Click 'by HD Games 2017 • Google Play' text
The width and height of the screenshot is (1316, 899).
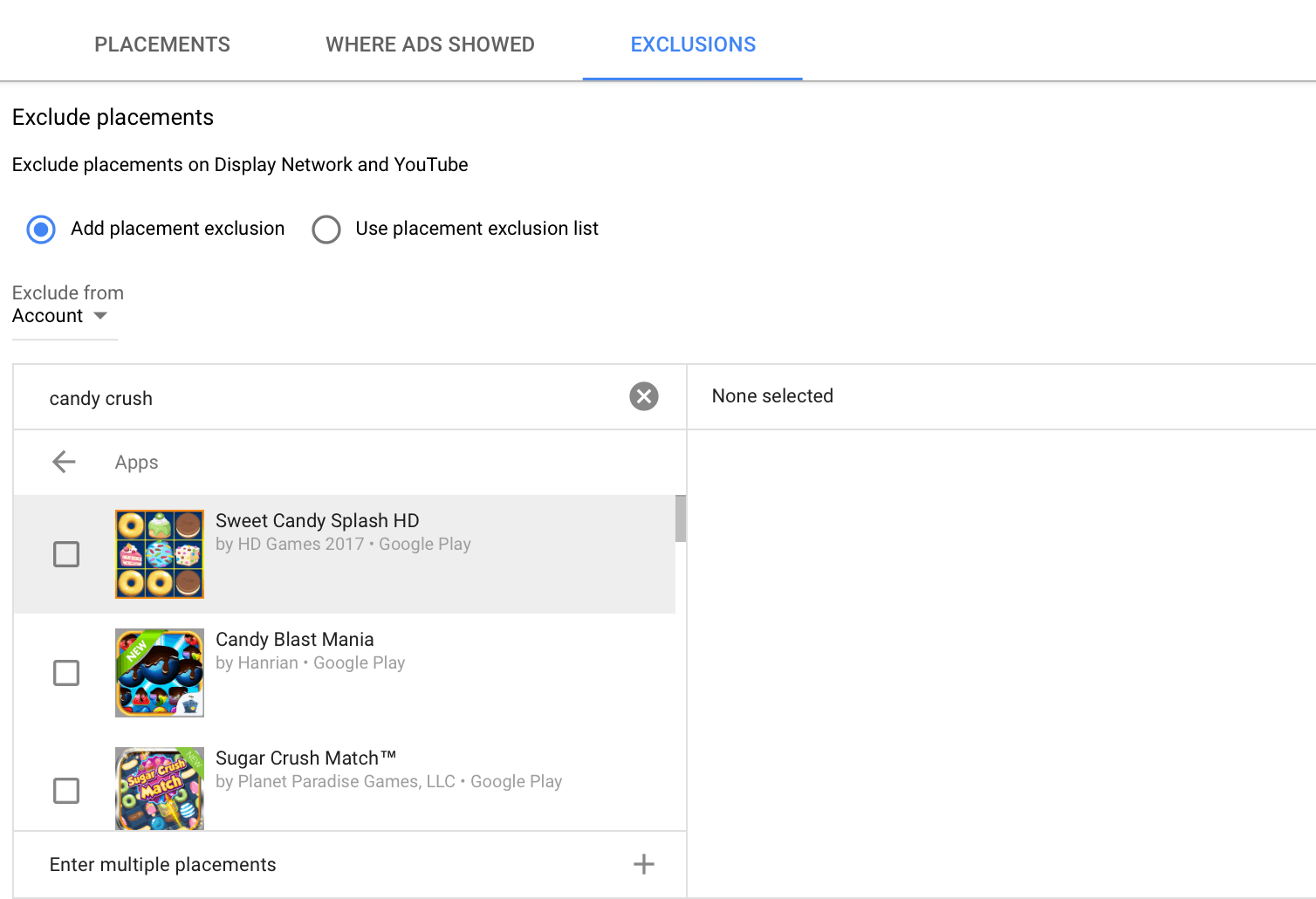tap(343, 544)
